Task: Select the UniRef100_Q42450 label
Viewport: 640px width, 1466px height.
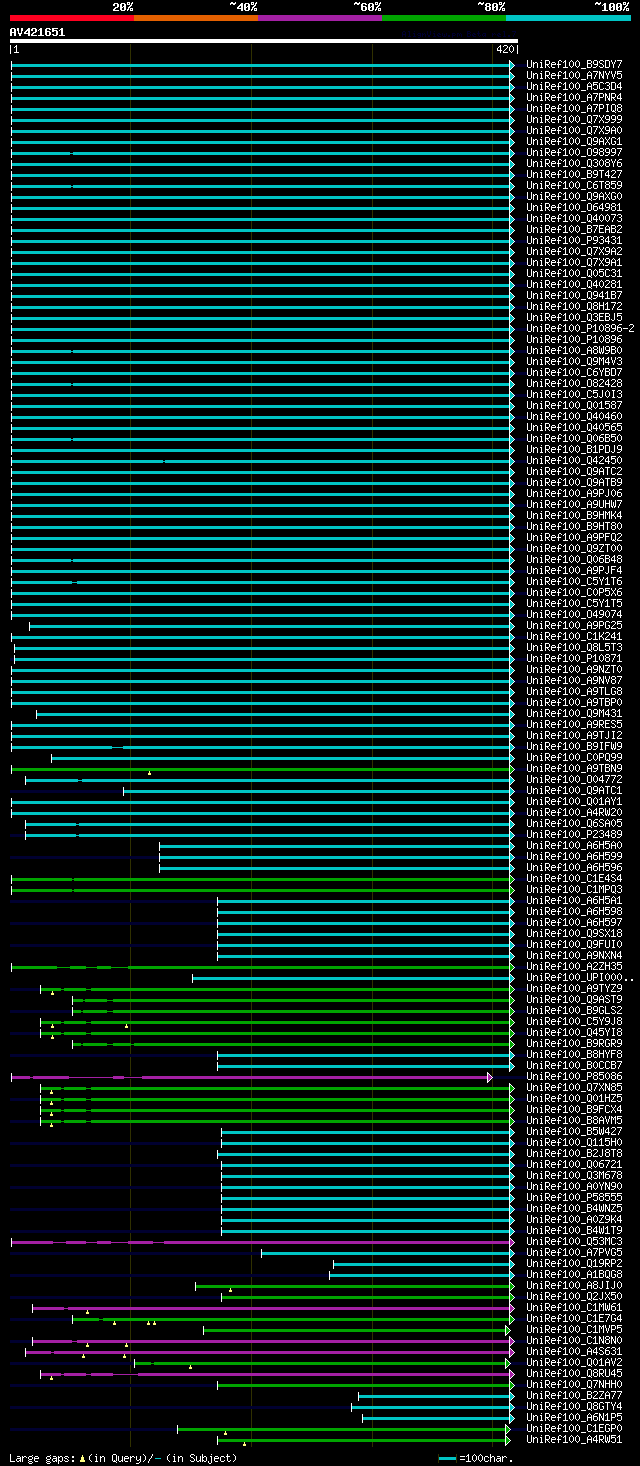Action: point(574,460)
